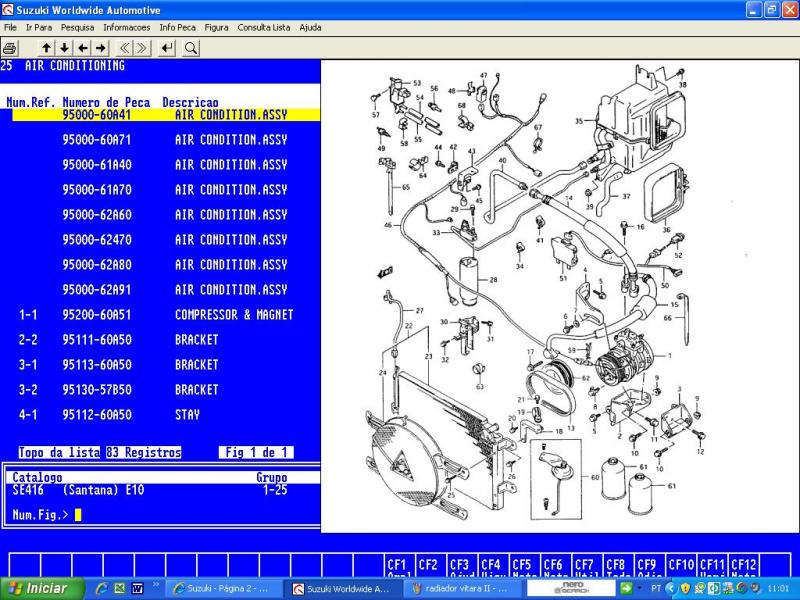Click the Descricao column header
Image resolution: width=800 pixels, height=600 pixels.
tap(190, 103)
